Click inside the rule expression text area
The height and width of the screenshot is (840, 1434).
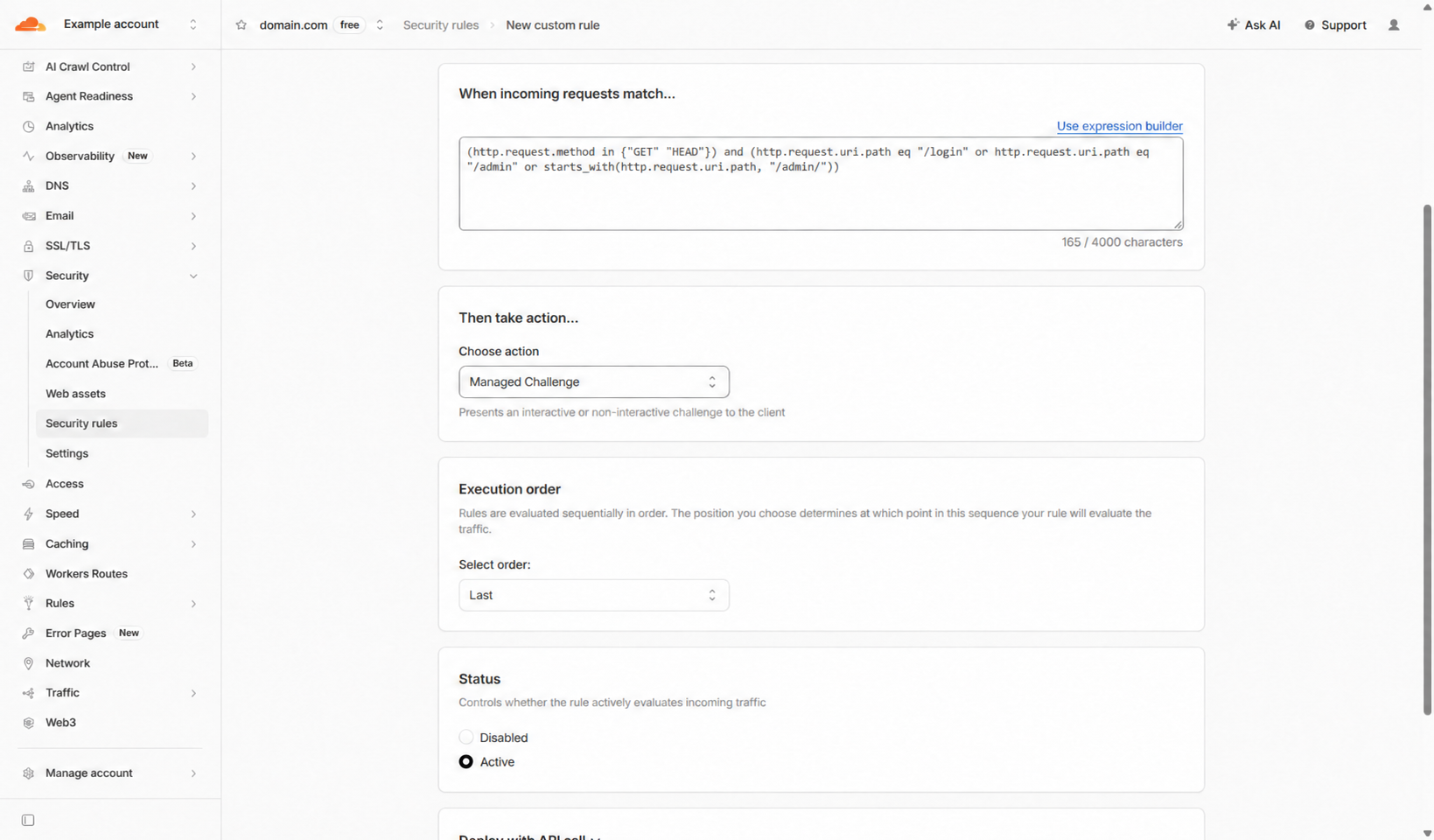pyautogui.click(x=821, y=184)
